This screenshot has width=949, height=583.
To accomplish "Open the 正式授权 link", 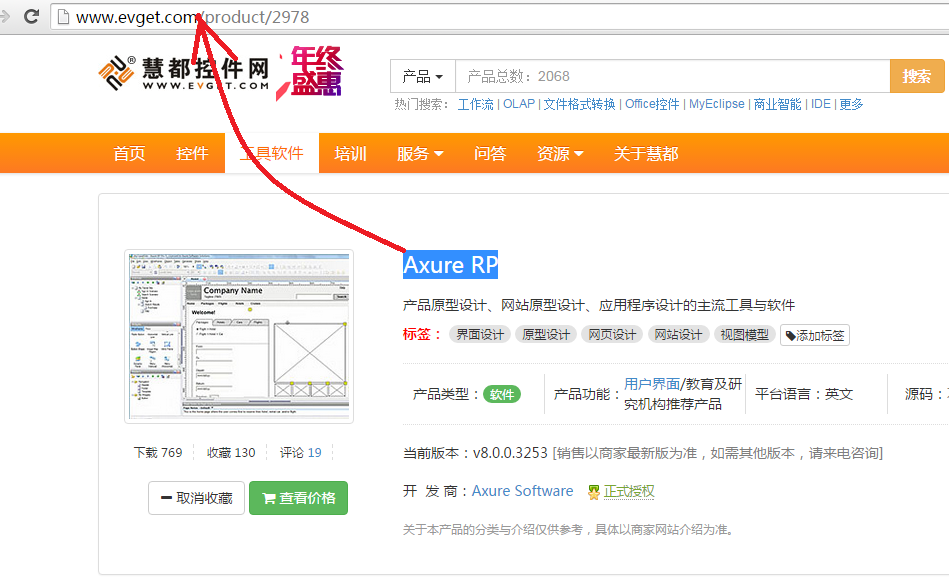I will click(629, 492).
